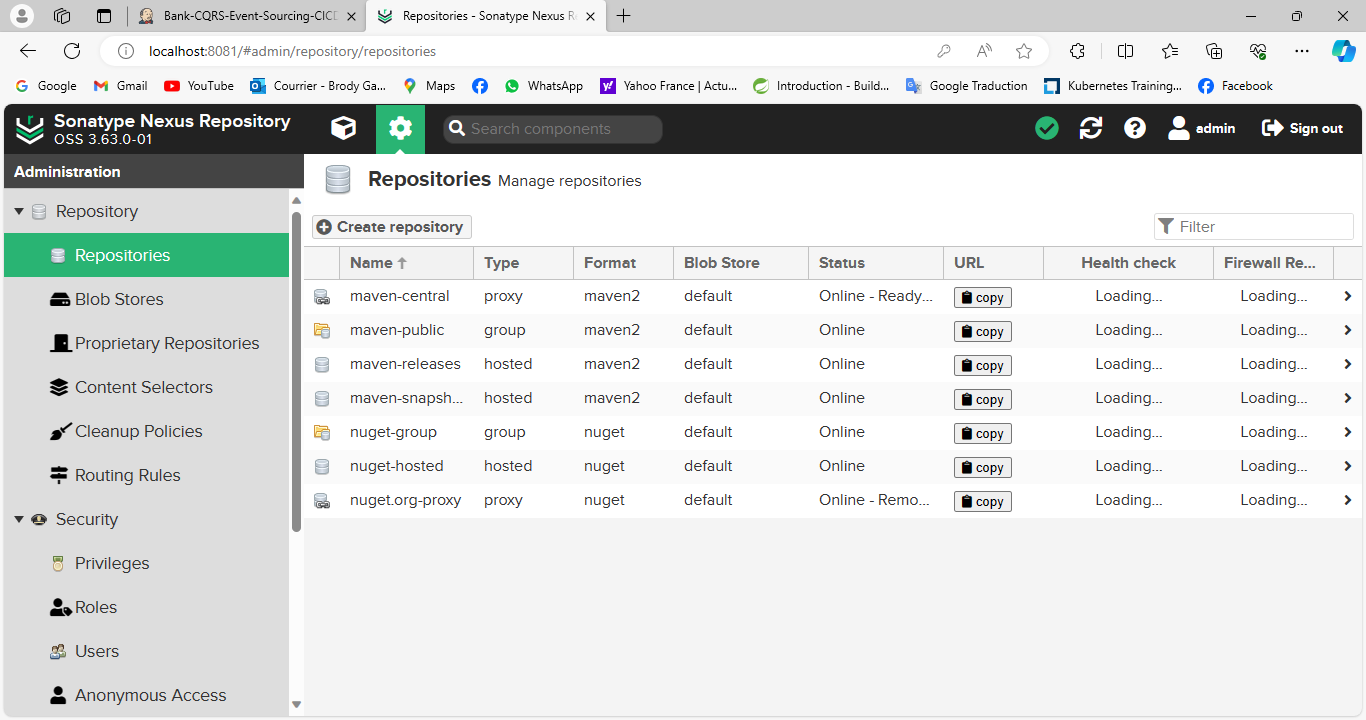Sort by Blob Store column header
The width and height of the screenshot is (1366, 720).
741,263
